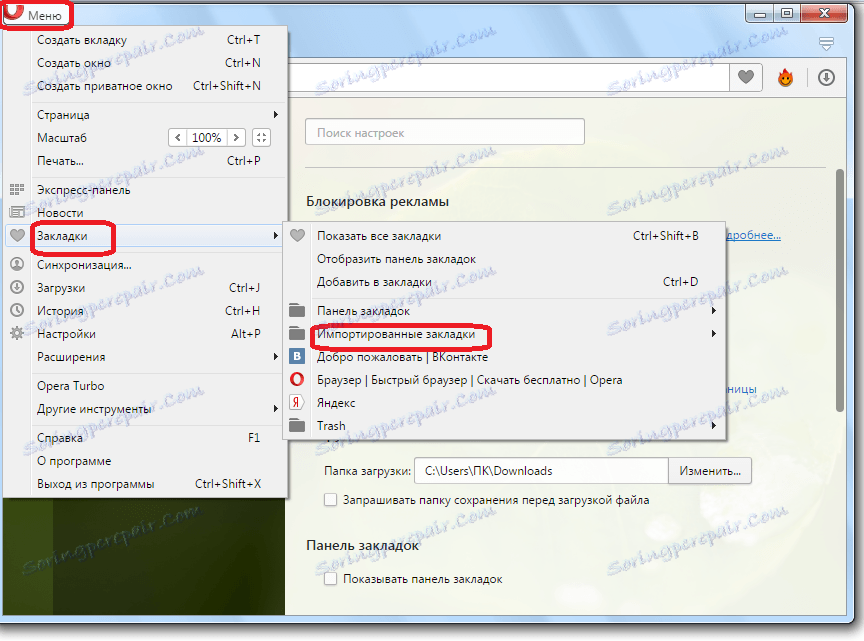Expand the Расширения submenu arrow

click(x=276, y=357)
